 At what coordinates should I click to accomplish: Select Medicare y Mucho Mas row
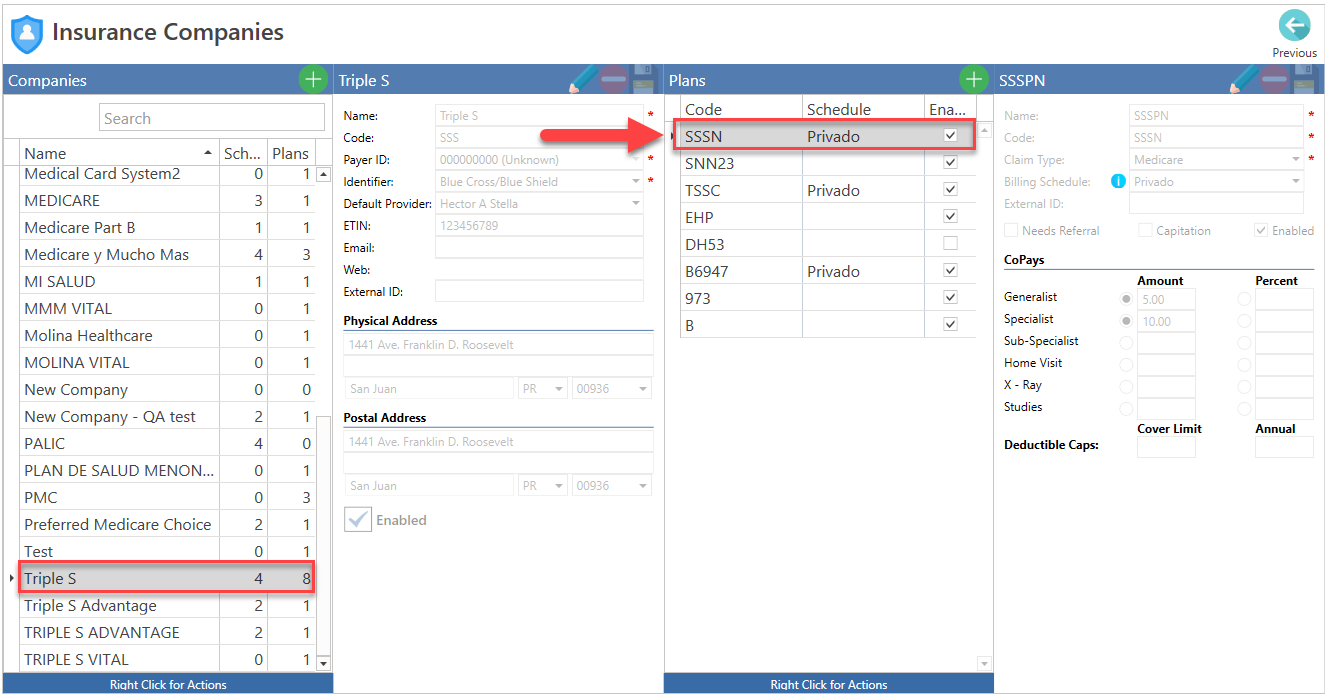pos(167,255)
